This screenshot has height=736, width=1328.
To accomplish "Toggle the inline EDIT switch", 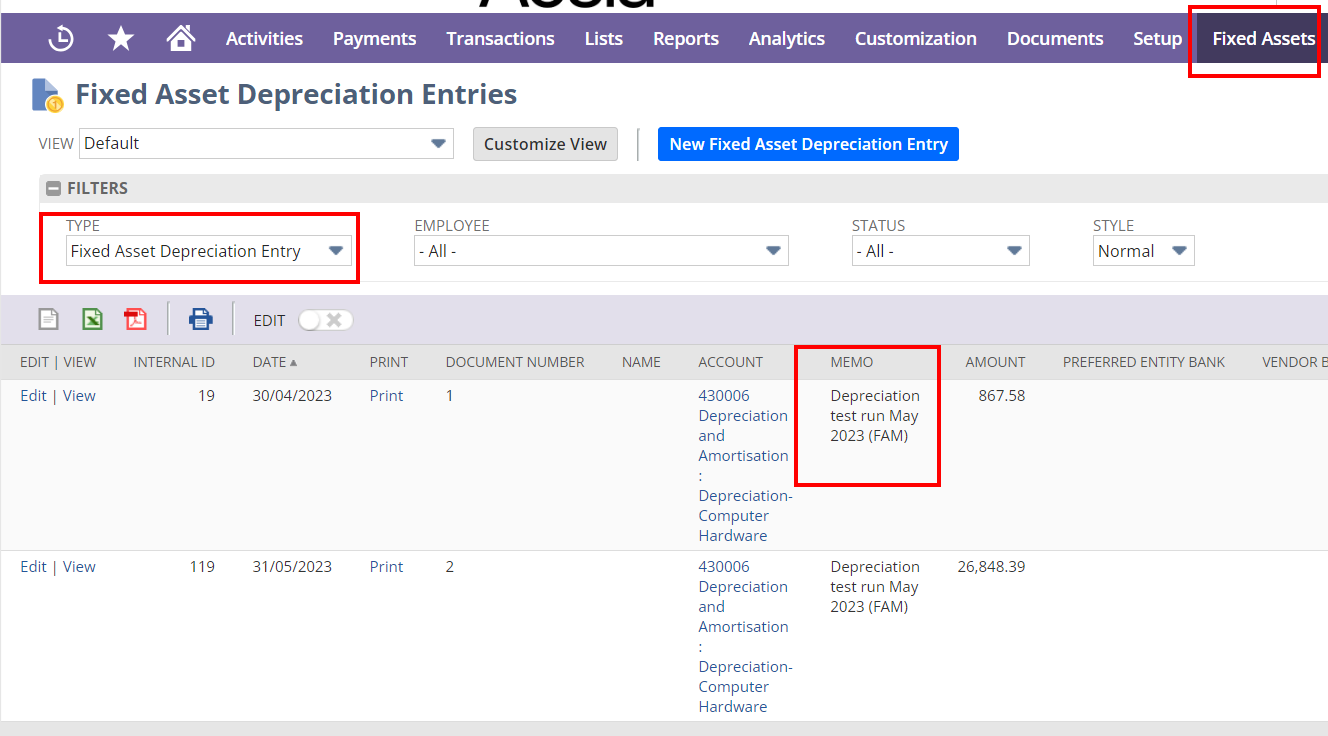I will click(325, 320).
